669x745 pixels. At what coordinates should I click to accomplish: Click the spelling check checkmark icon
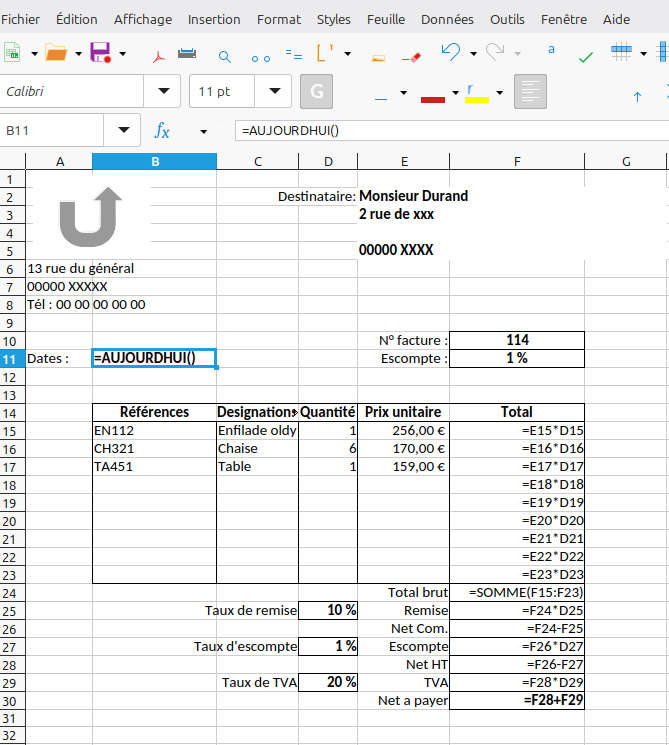[x=585, y=57]
